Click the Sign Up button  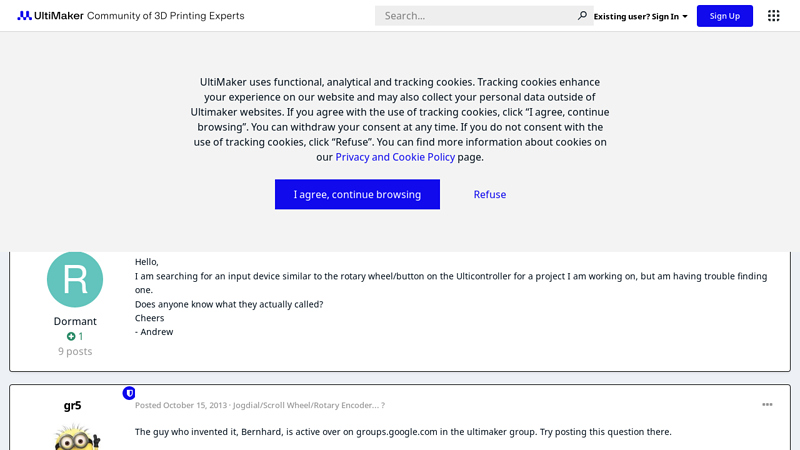tap(725, 16)
